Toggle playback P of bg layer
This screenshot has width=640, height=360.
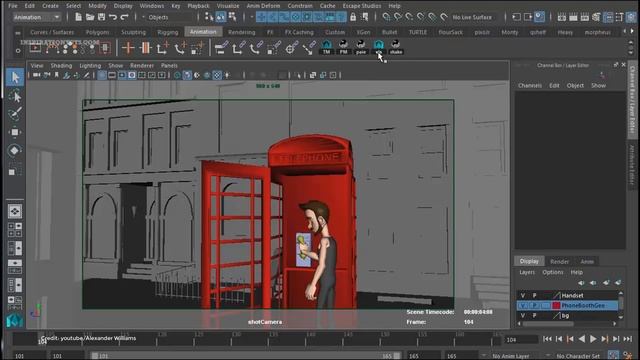(534, 316)
